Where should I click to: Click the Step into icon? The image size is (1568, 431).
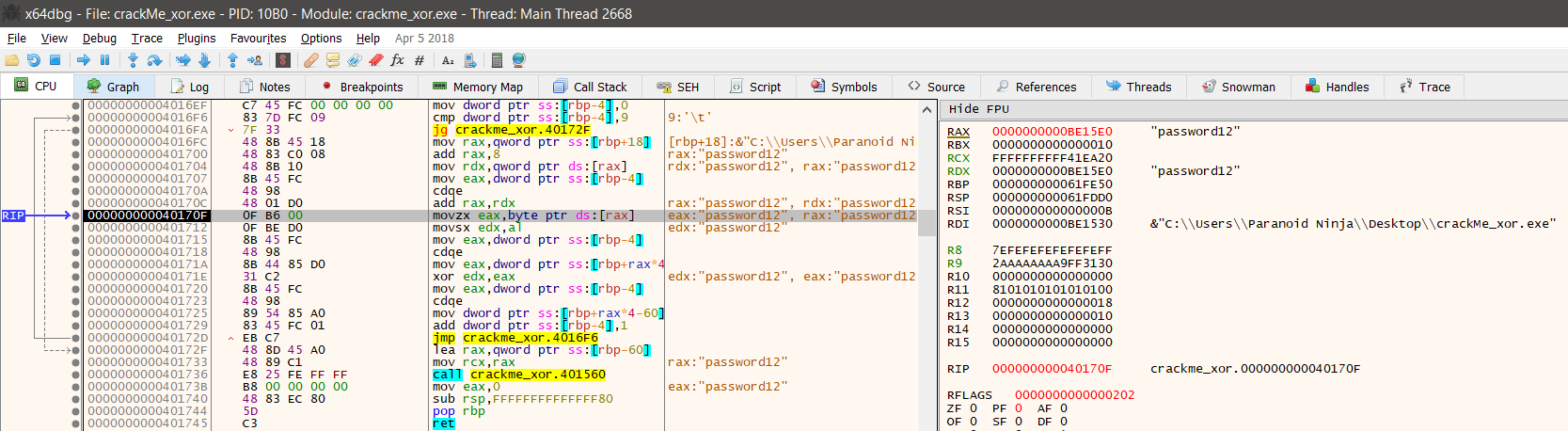point(133,60)
